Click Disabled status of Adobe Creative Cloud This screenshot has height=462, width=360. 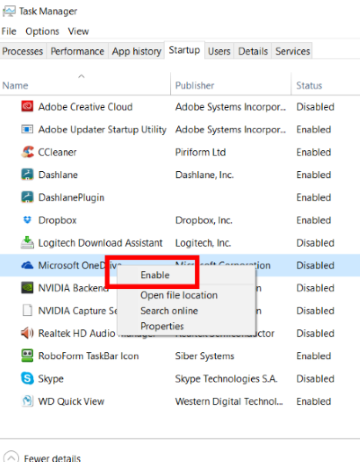pyautogui.click(x=315, y=107)
